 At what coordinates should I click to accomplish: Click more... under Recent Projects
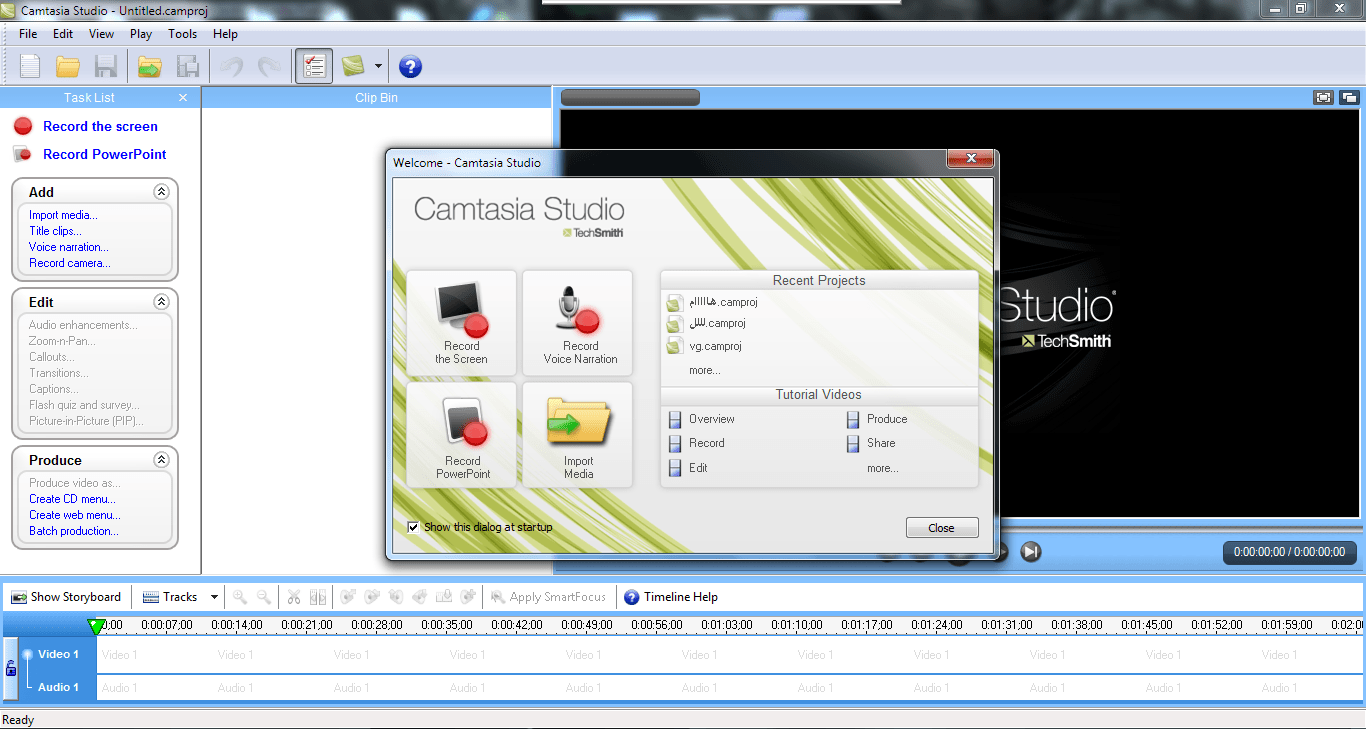tap(705, 370)
